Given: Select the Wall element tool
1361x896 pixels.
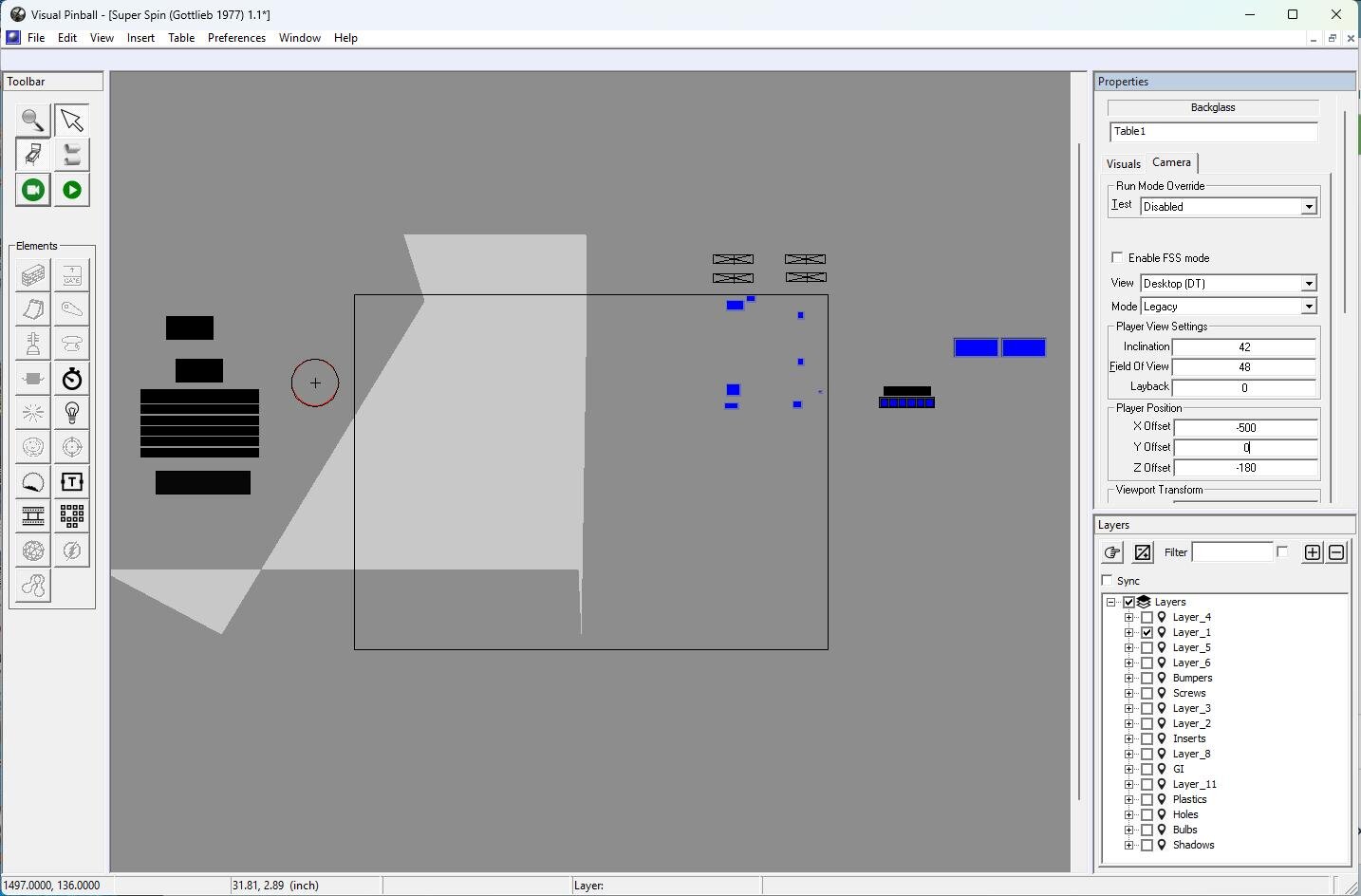Looking at the screenshot, I should click(x=33, y=275).
